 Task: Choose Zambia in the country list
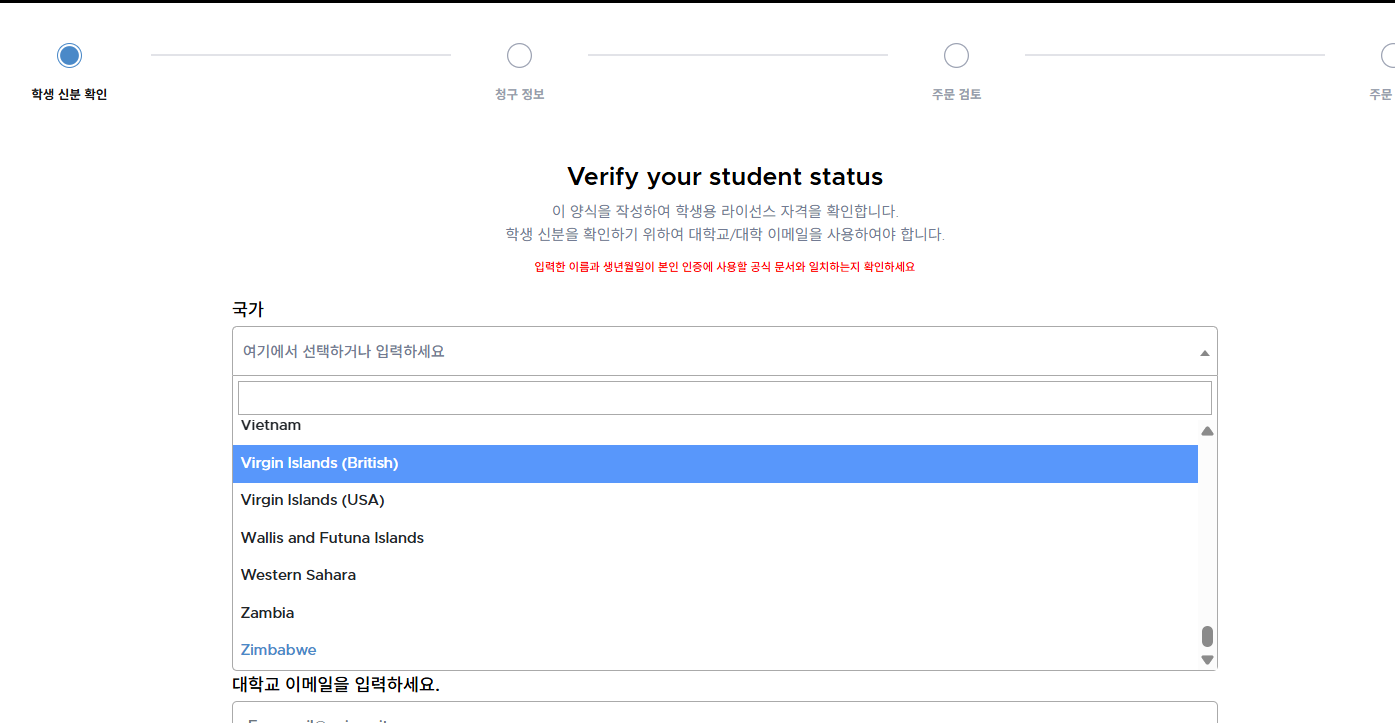click(267, 613)
